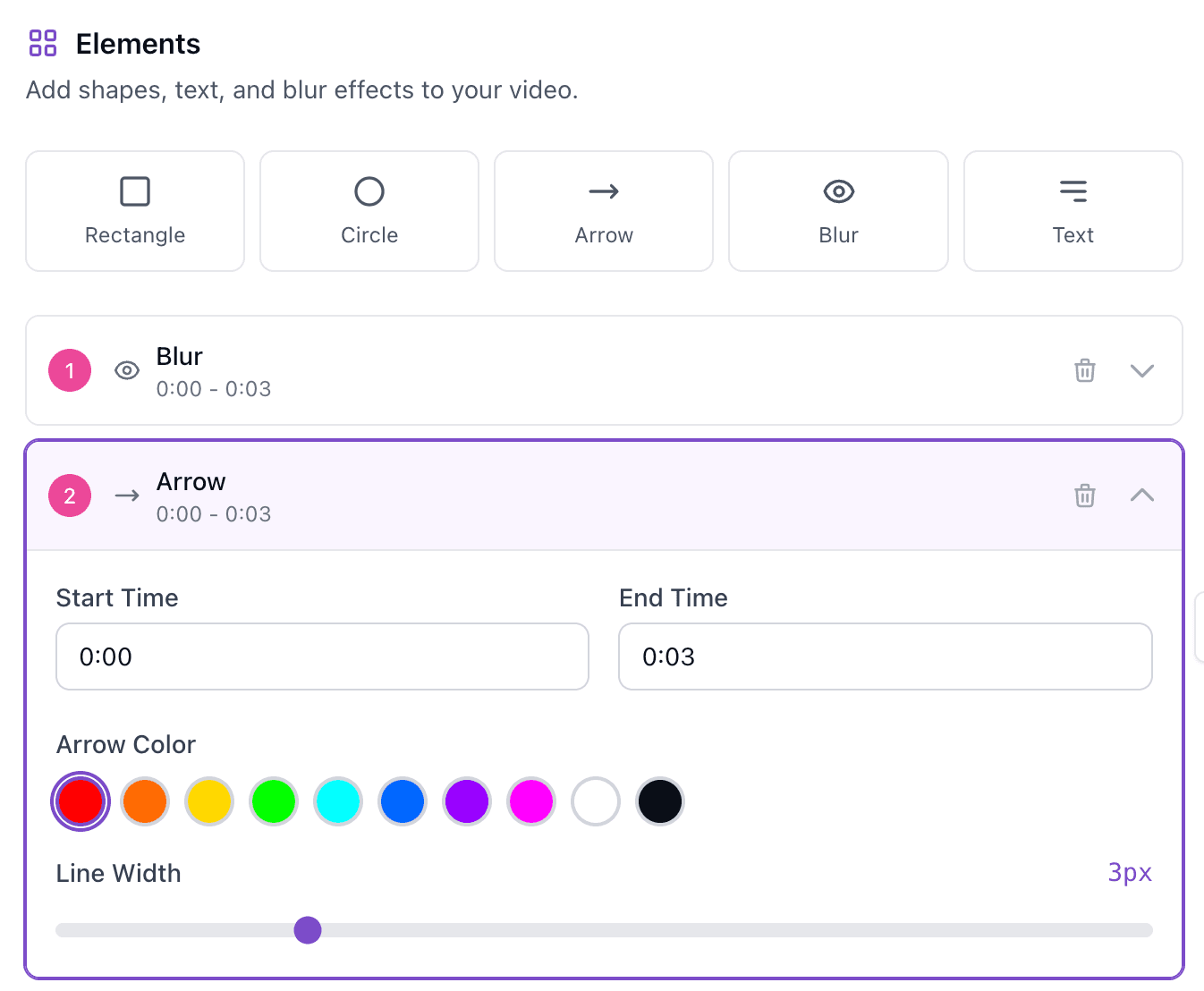Expand the Blur element details
The image size is (1204, 991).
click(x=1142, y=370)
